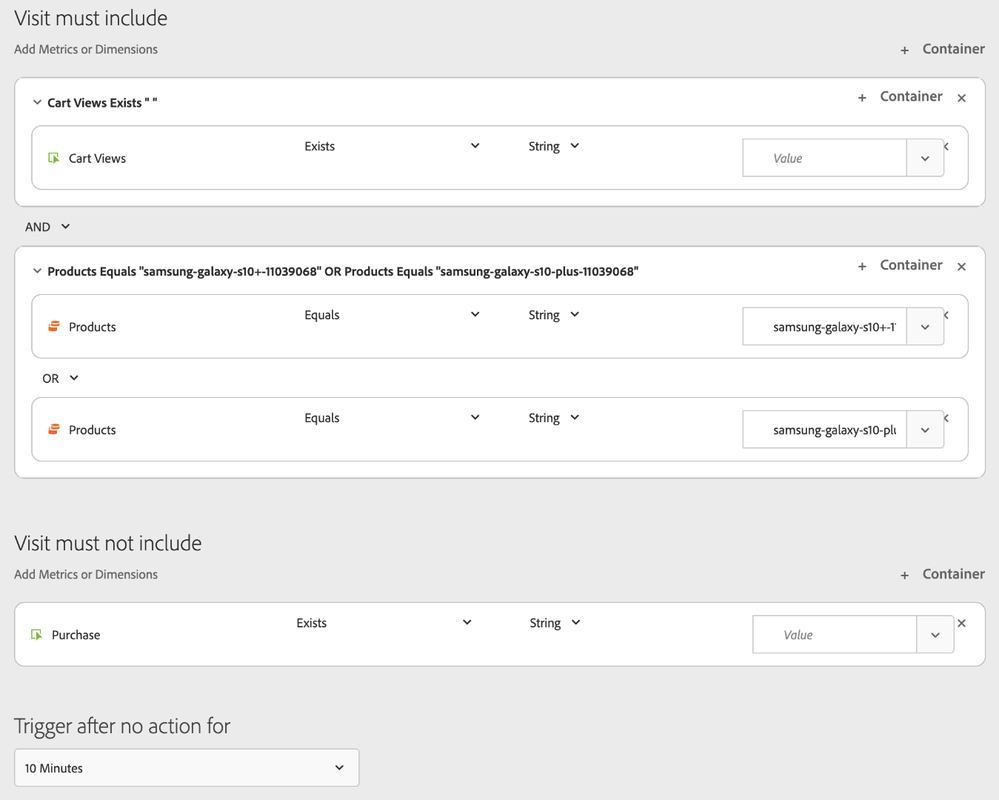The image size is (999, 800).
Task: Open String dropdown for first Products rule
Action: (x=554, y=315)
